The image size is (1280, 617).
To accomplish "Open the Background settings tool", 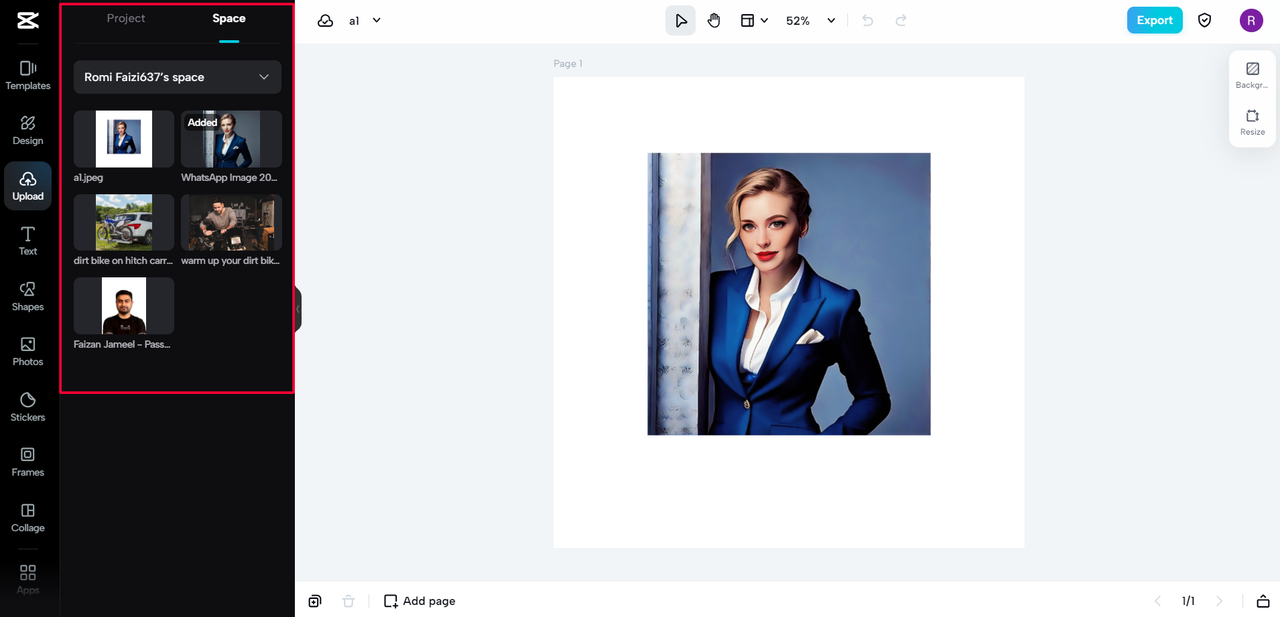I will (x=1252, y=75).
